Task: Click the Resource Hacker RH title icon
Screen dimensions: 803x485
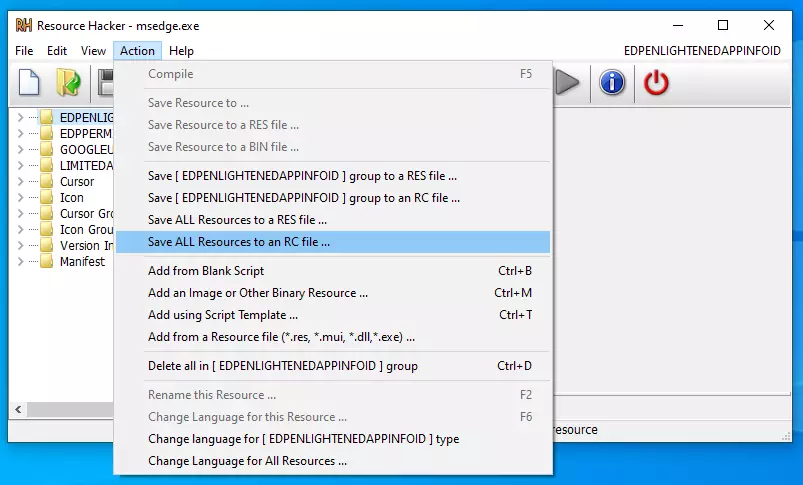Action: pyautogui.click(x=24, y=25)
